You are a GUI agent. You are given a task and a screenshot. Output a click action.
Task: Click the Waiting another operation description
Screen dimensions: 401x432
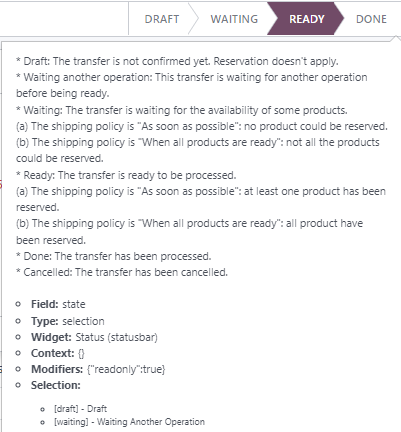(192, 85)
